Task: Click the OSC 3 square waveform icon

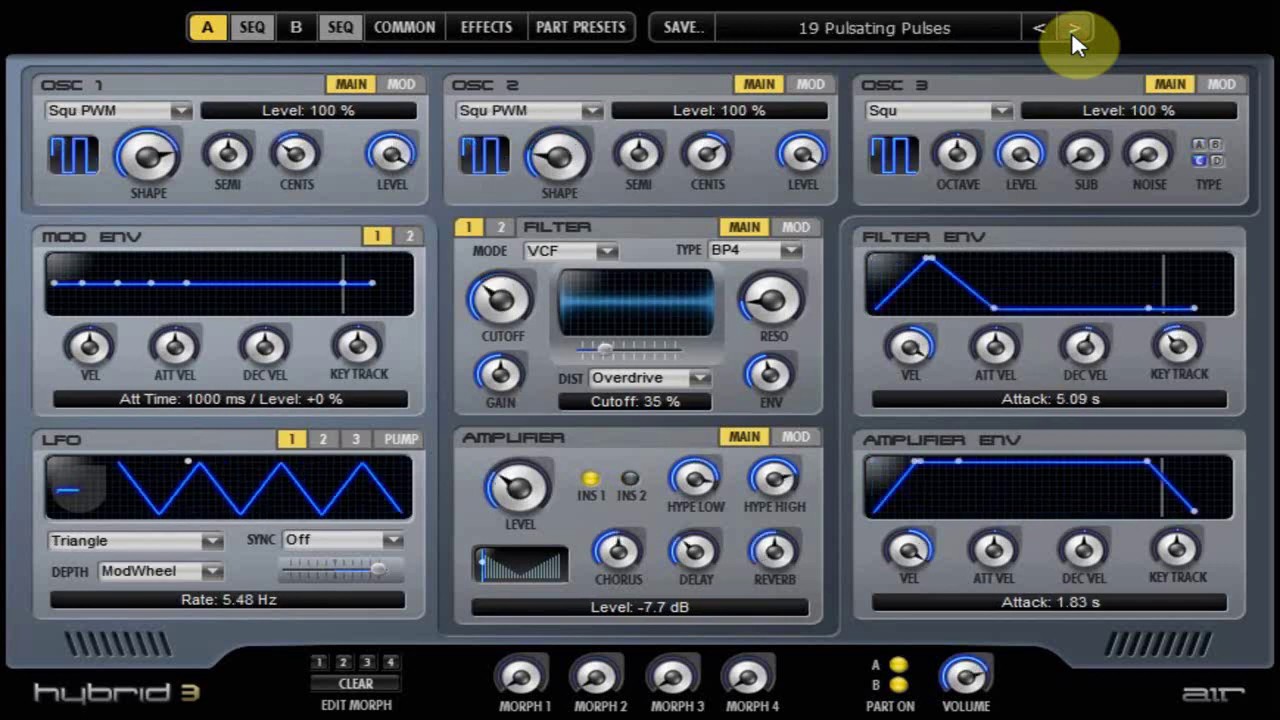Action: [x=894, y=155]
